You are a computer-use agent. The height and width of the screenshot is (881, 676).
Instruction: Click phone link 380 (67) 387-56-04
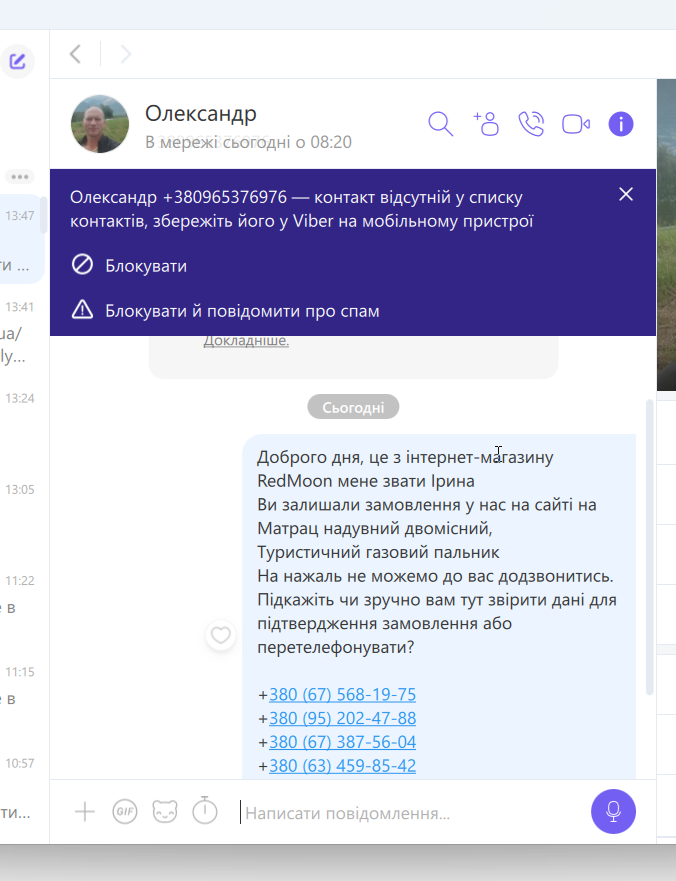[342, 742]
